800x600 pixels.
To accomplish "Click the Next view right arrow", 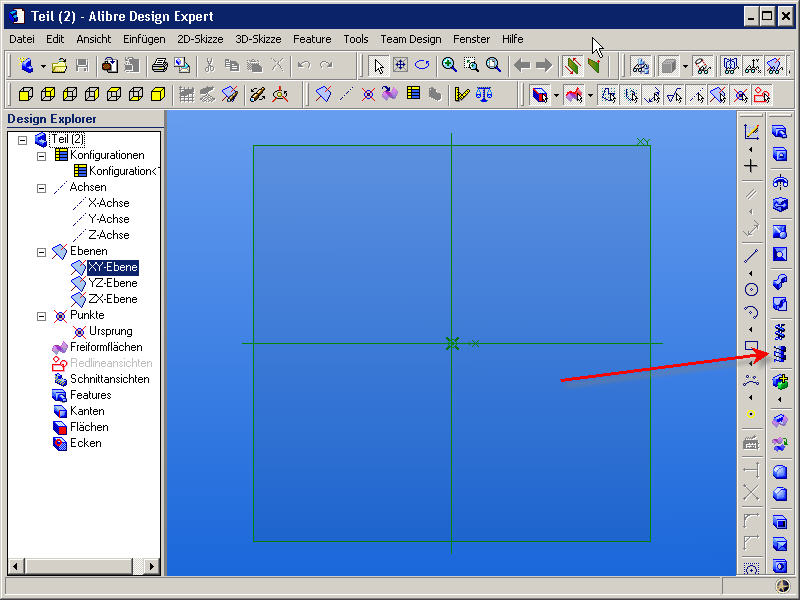I will [x=544, y=65].
